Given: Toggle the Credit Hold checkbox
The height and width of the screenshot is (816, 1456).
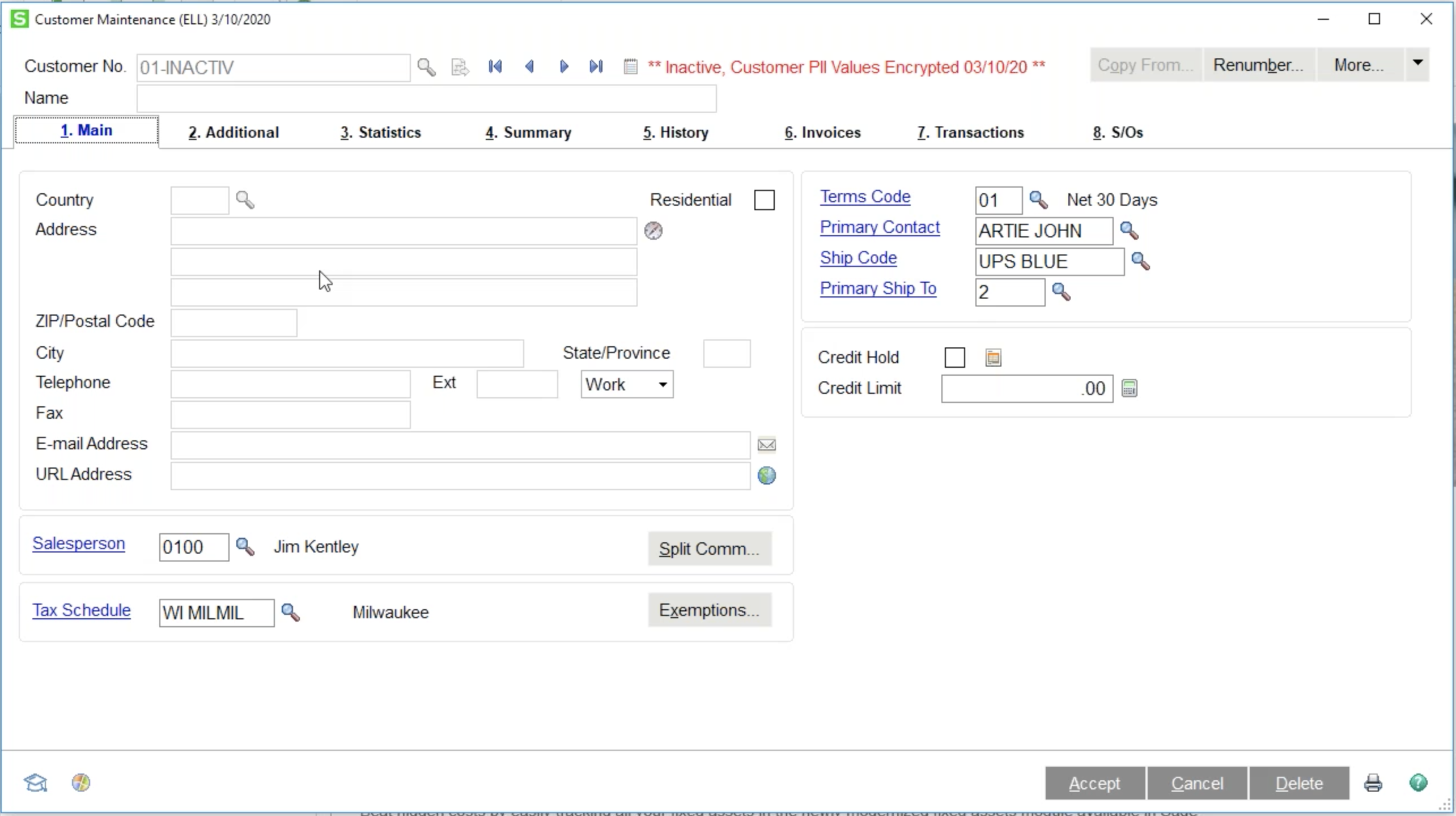Looking at the screenshot, I should pos(954,358).
